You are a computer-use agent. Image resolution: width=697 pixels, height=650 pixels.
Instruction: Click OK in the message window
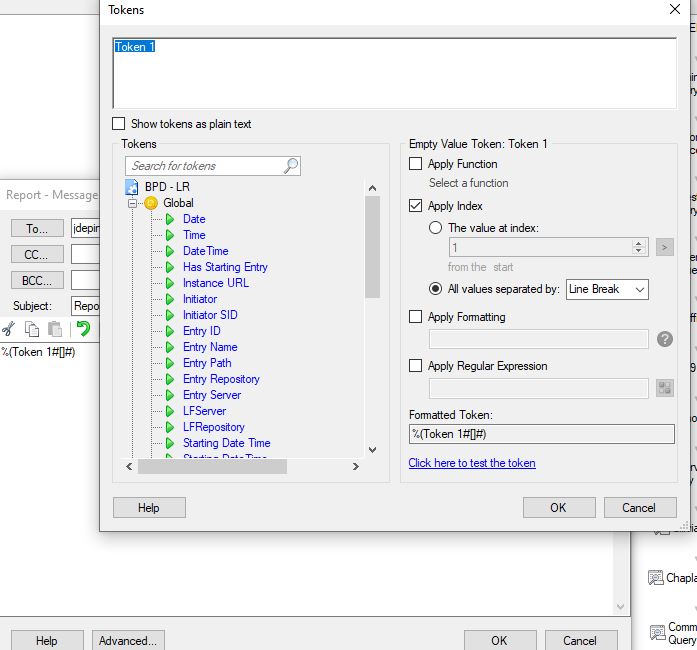point(500,641)
